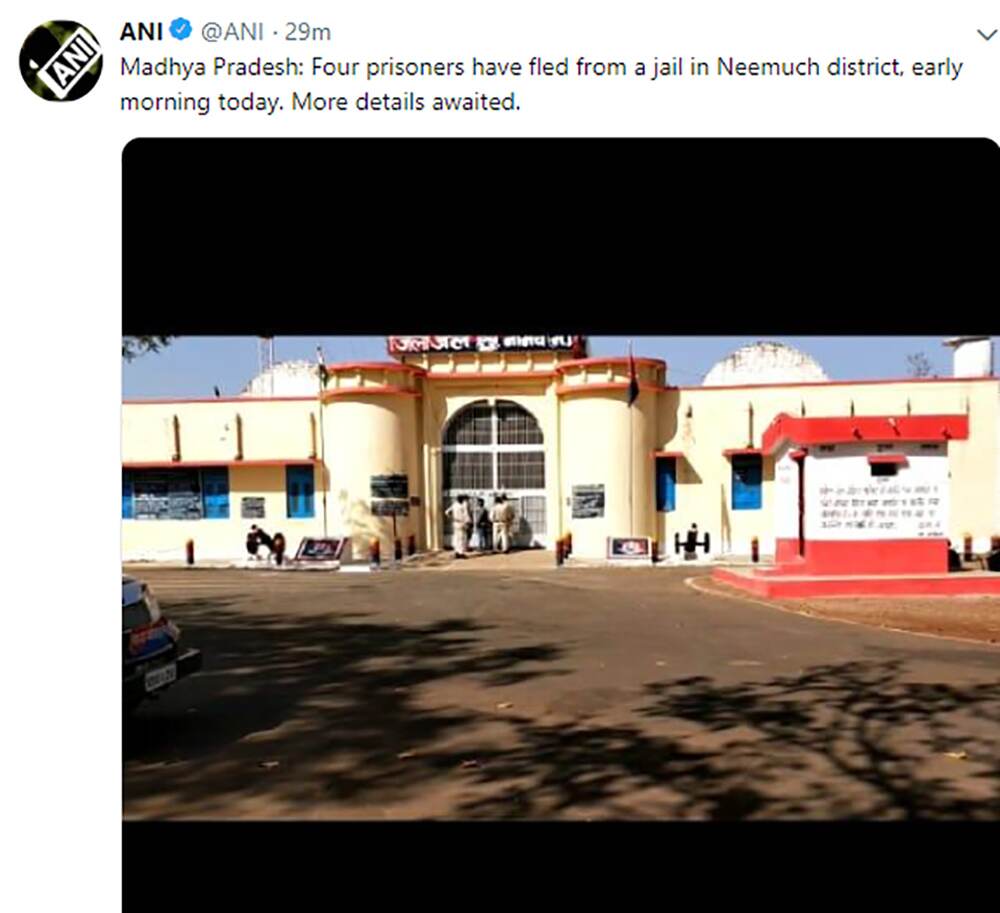Click the tweet text about Neemuch jail
This screenshot has height=913, width=1000.
click(541, 84)
